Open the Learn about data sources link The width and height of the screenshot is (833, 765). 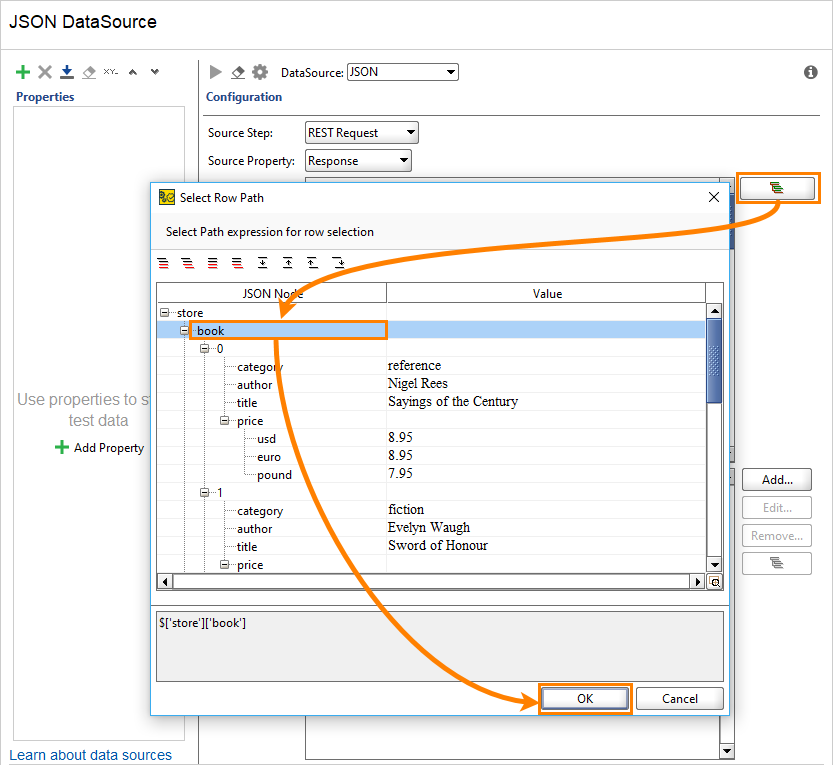pos(90,755)
